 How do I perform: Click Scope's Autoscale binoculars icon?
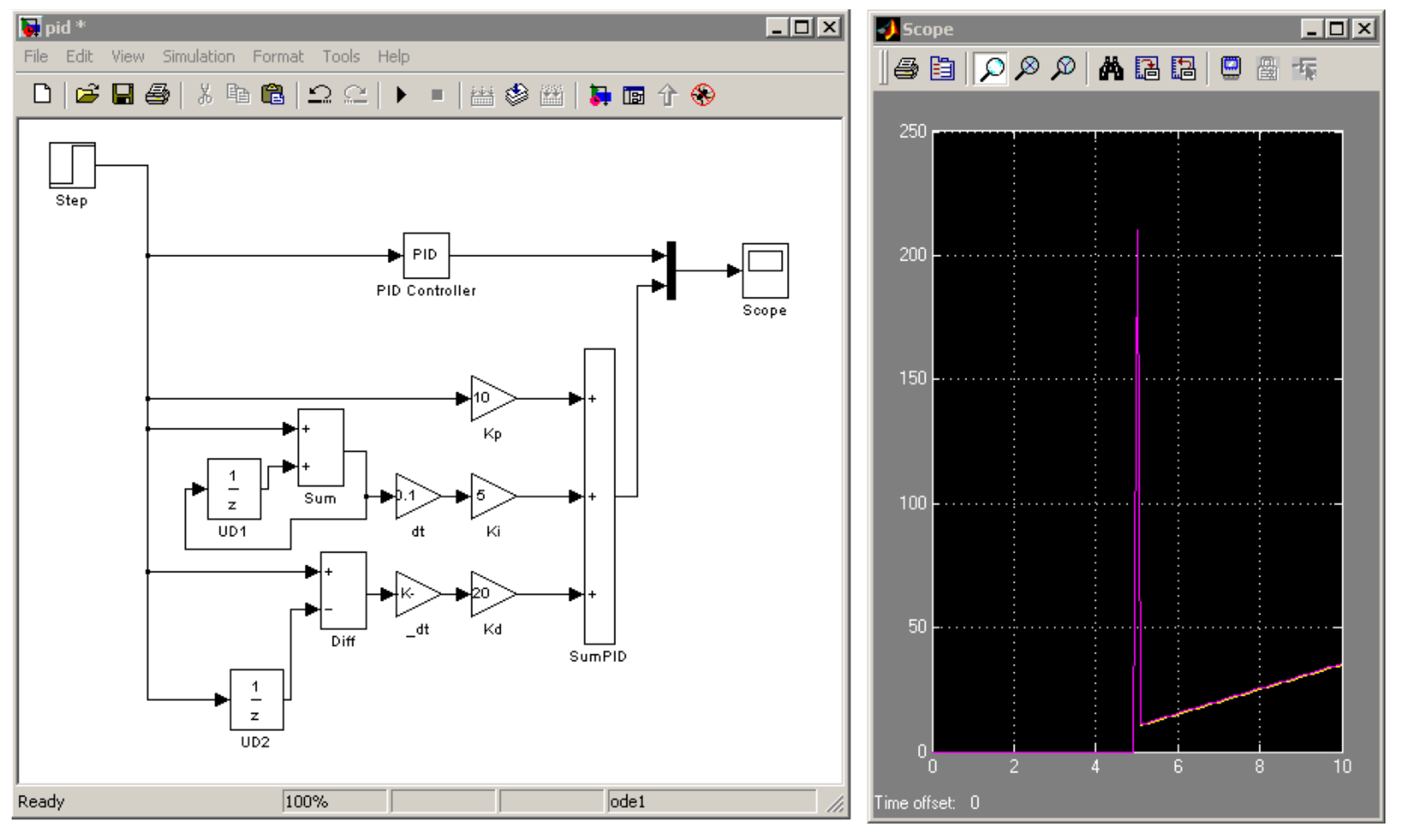click(x=1110, y=69)
